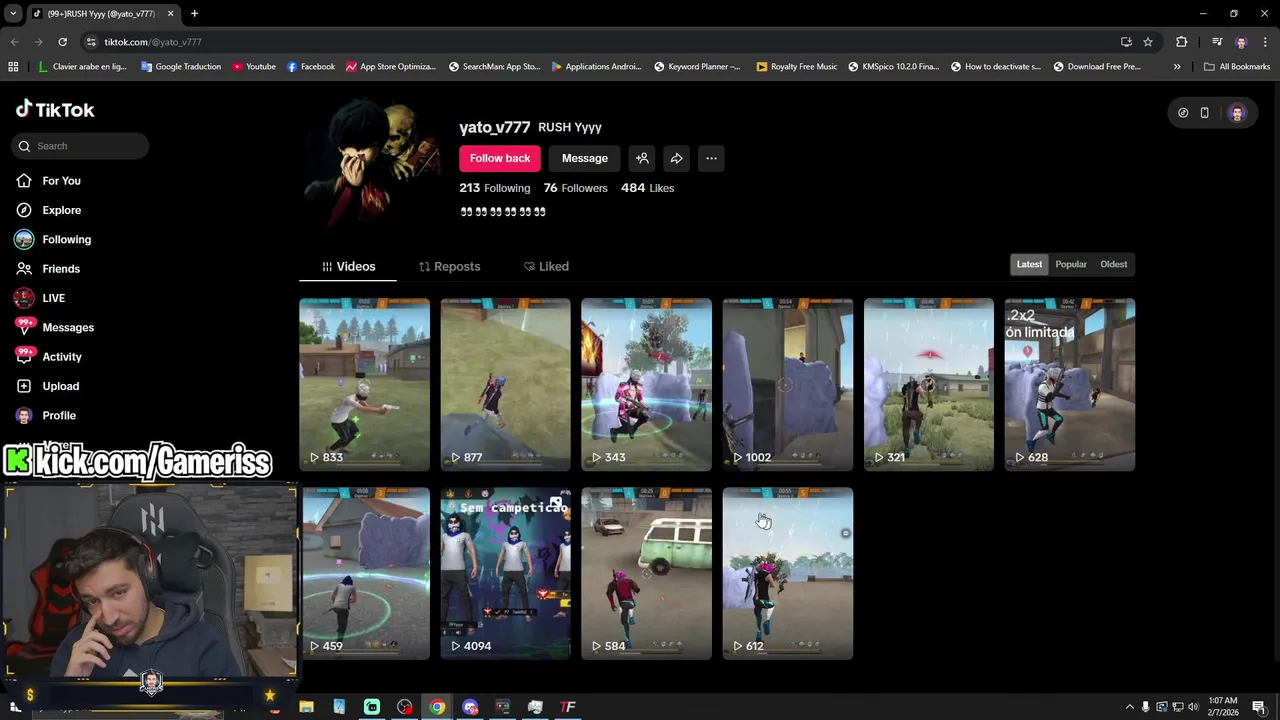This screenshot has height=720, width=1280.
Task: Go to the LIVE section
Action: tap(53, 298)
